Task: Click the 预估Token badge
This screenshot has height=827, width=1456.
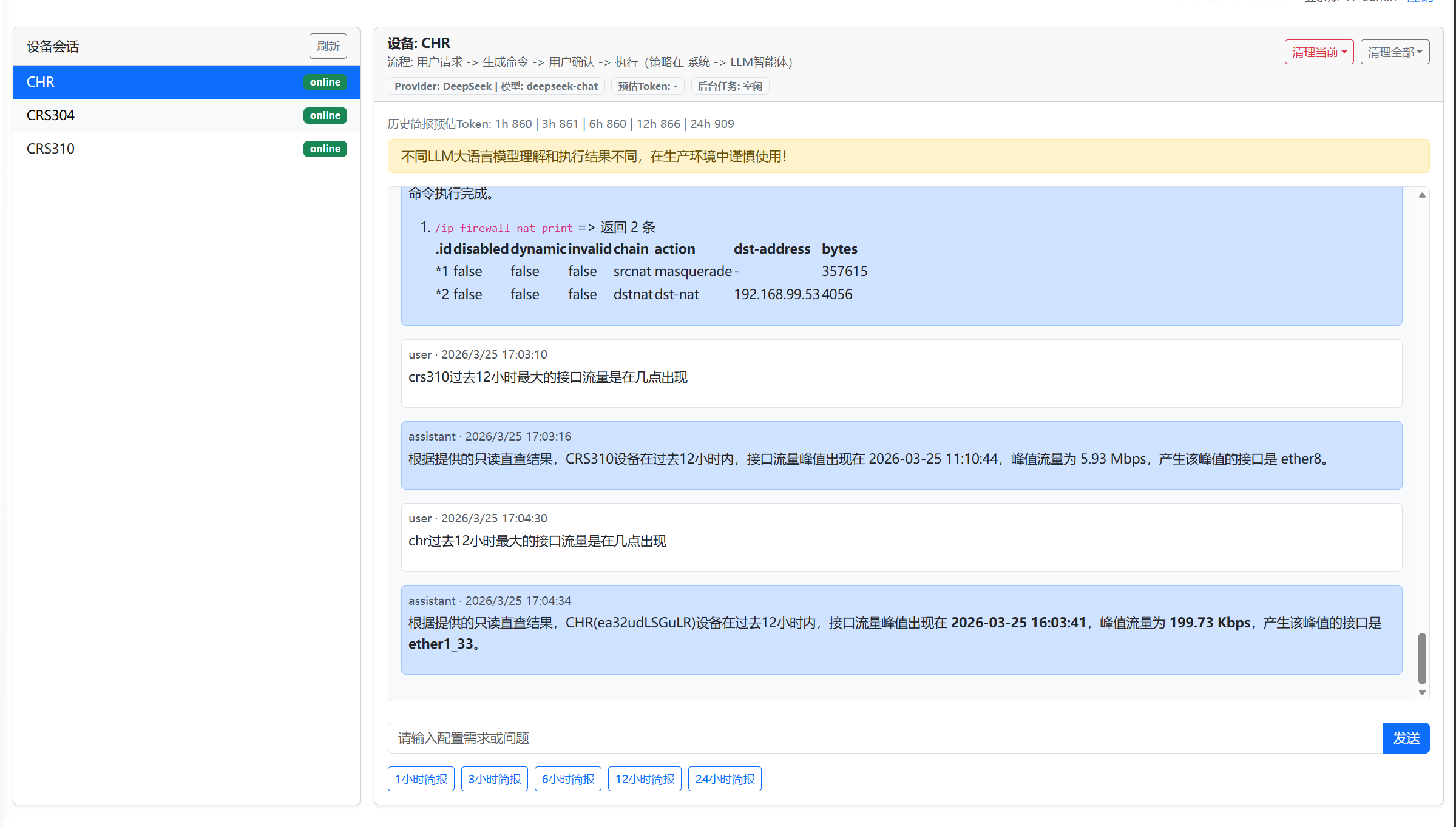Action: point(647,86)
